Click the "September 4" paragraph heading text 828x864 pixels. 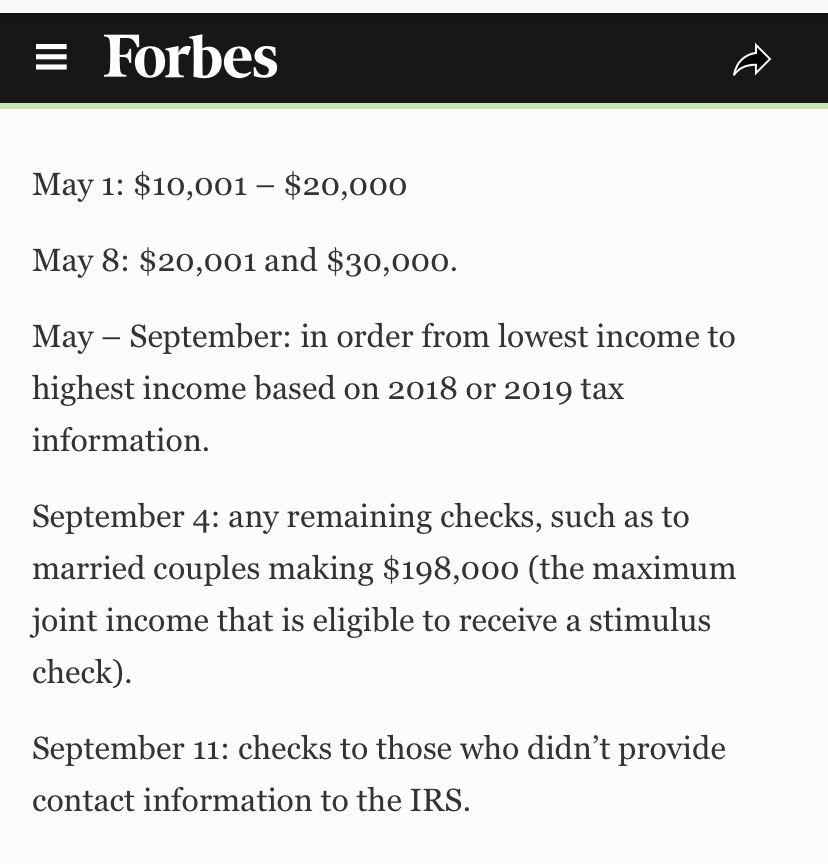tap(124, 517)
